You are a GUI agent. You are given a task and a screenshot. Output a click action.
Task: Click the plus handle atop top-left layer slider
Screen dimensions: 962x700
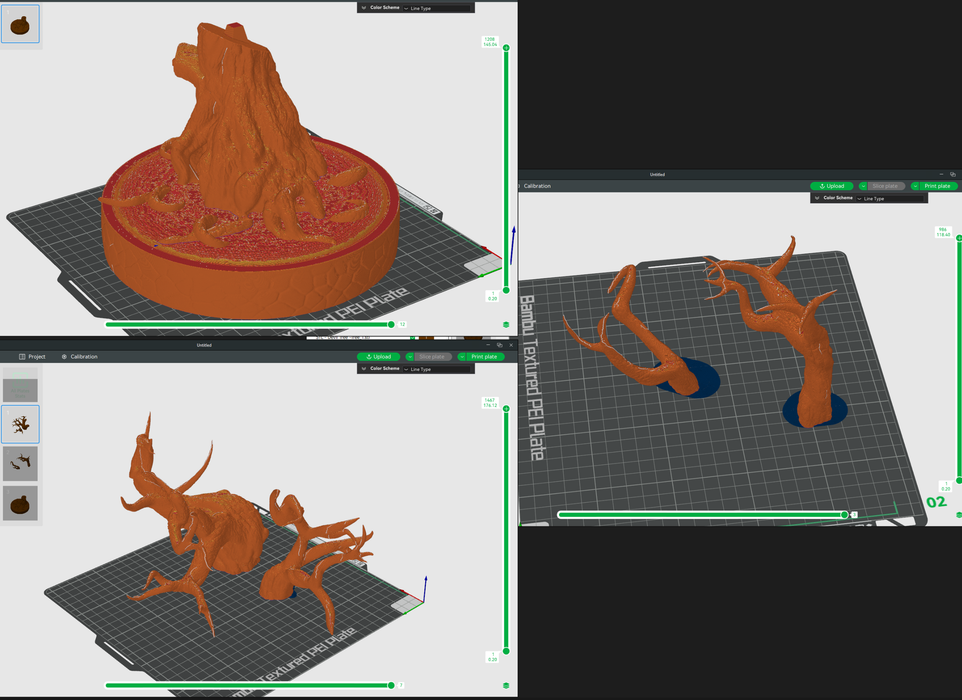(506, 47)
